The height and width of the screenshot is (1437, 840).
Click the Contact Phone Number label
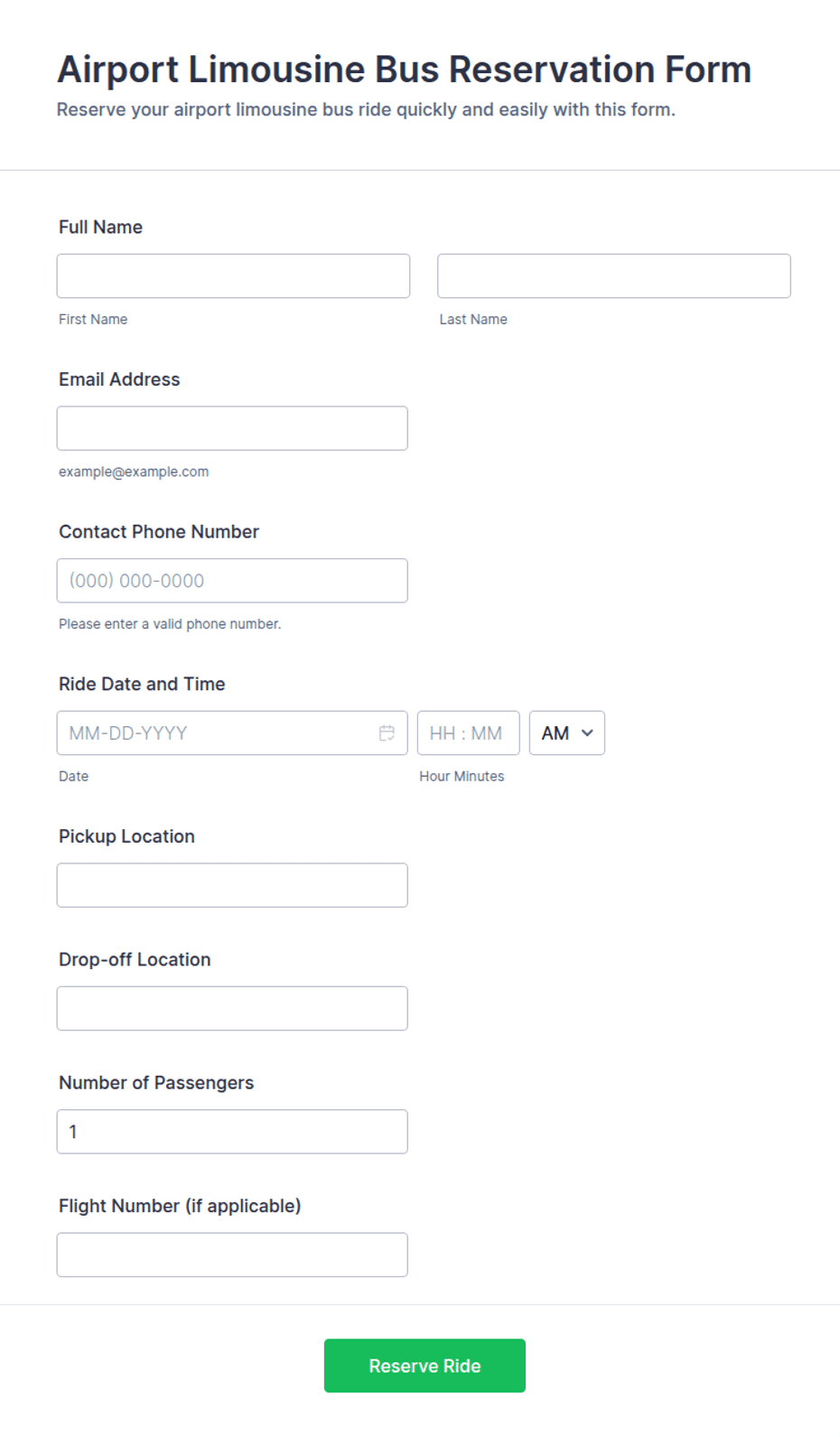[159, 532]
